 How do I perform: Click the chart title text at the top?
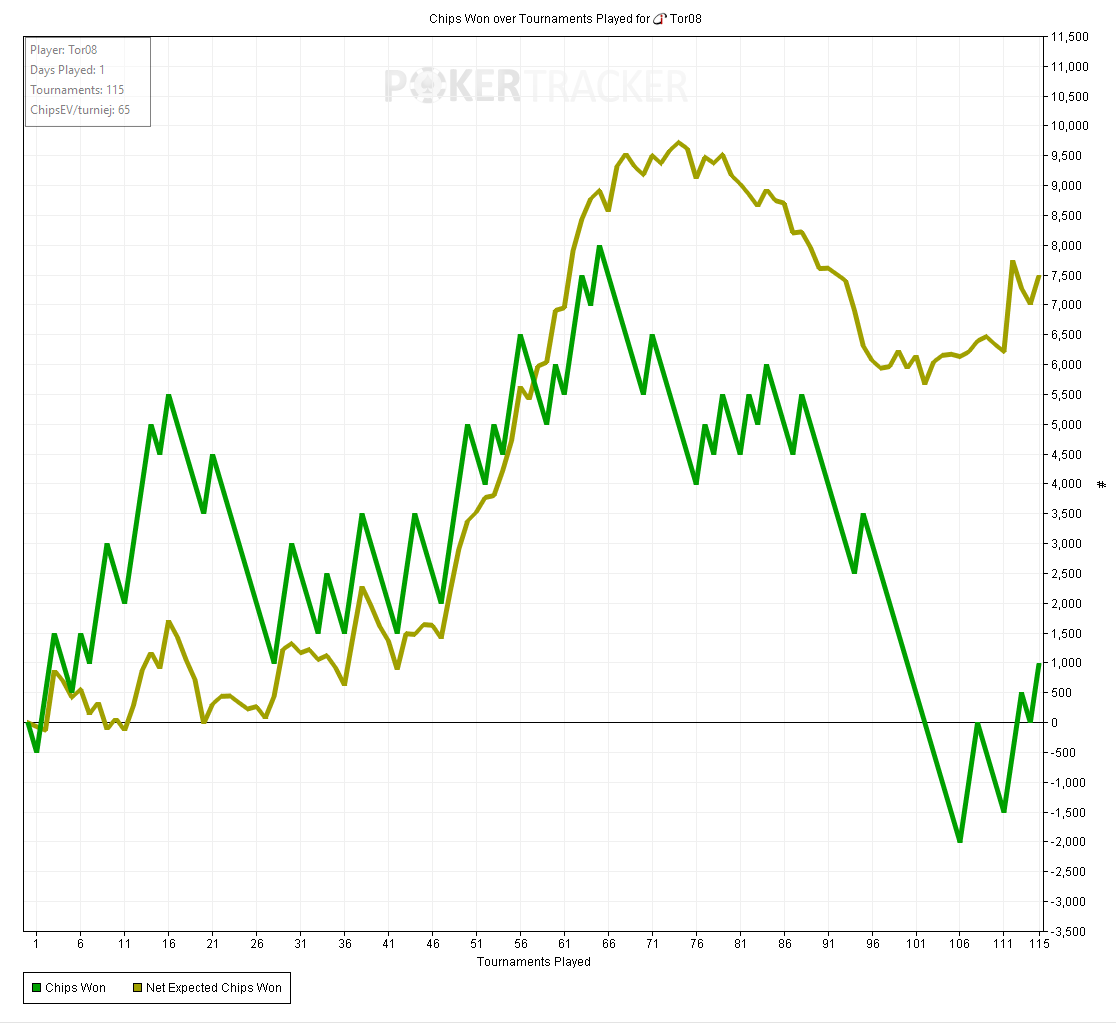pyautogui.click(x=540, y=19)
